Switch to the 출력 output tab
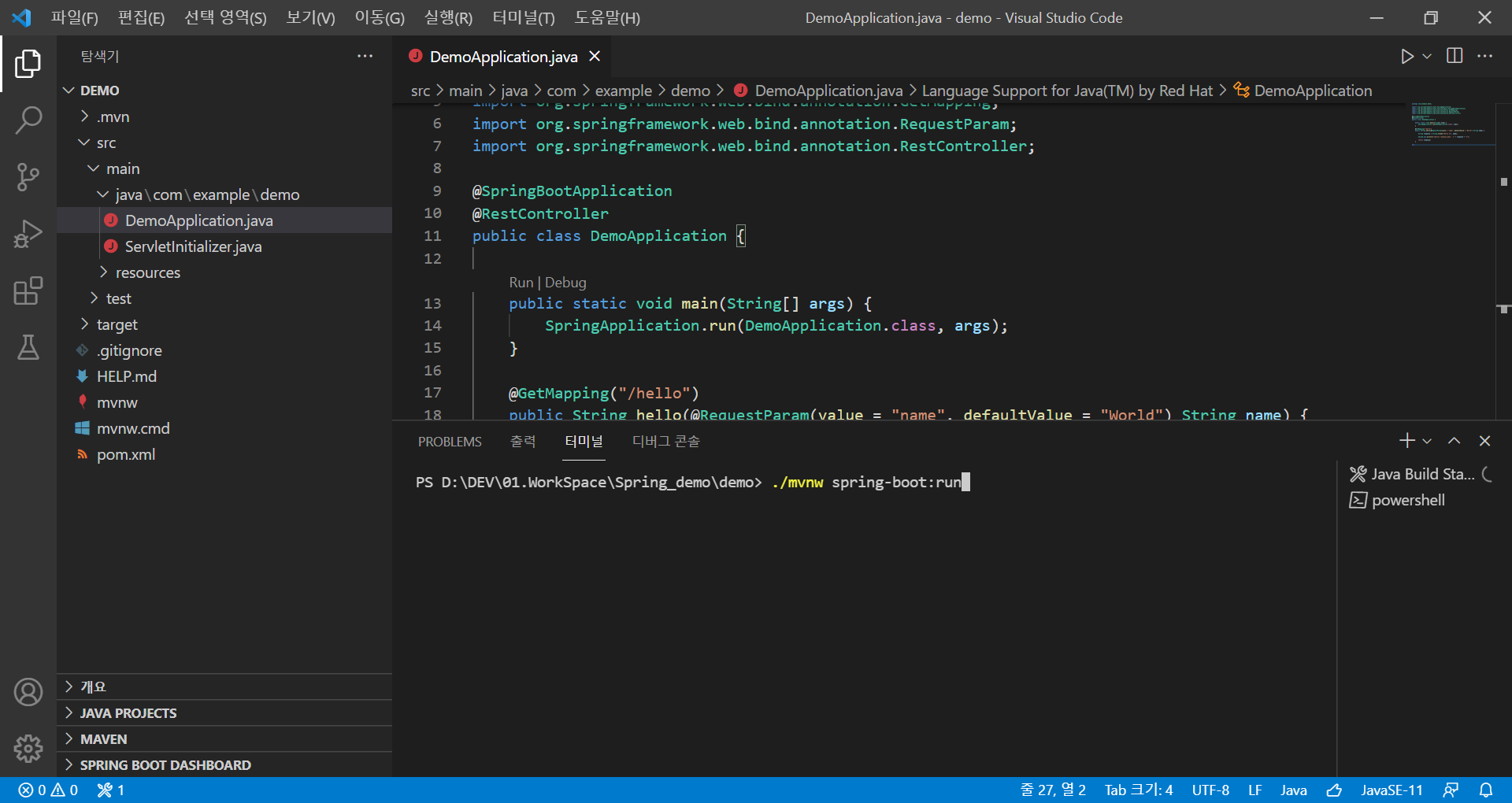Viewport: 1512px width, 803px height. tap(523, 442)
